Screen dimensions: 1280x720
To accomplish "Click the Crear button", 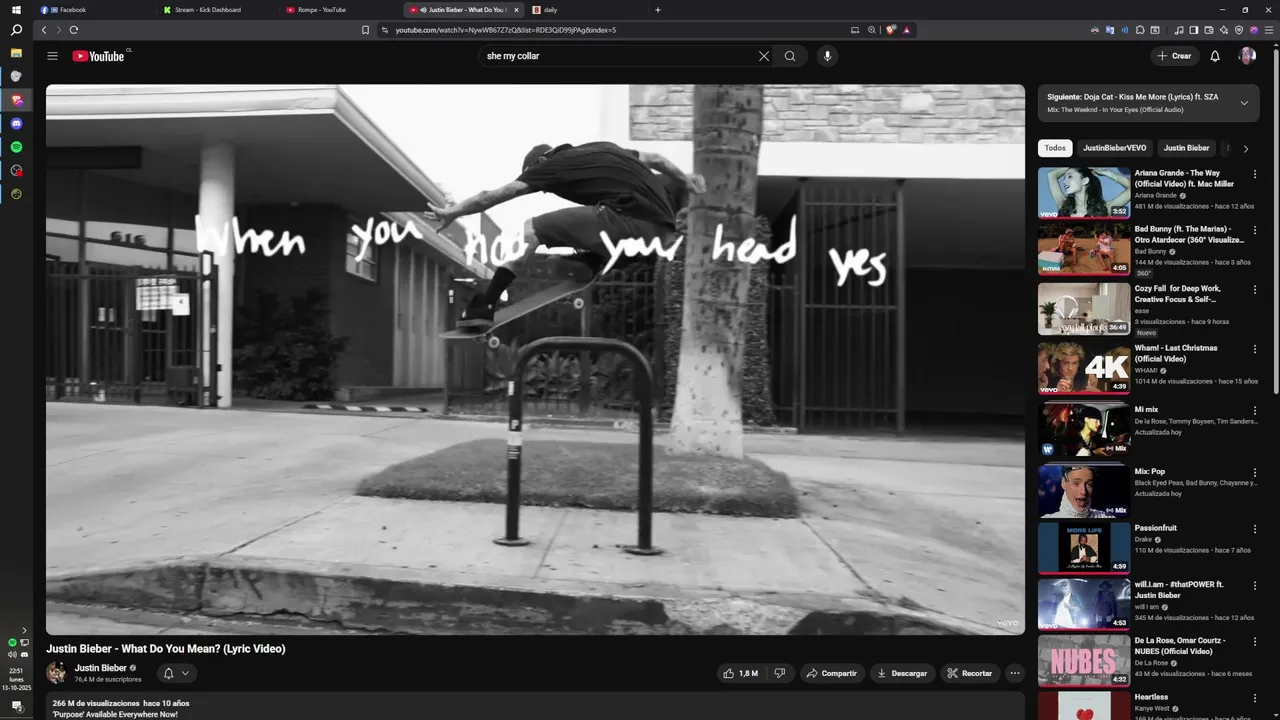I will tap(1174, 56).
